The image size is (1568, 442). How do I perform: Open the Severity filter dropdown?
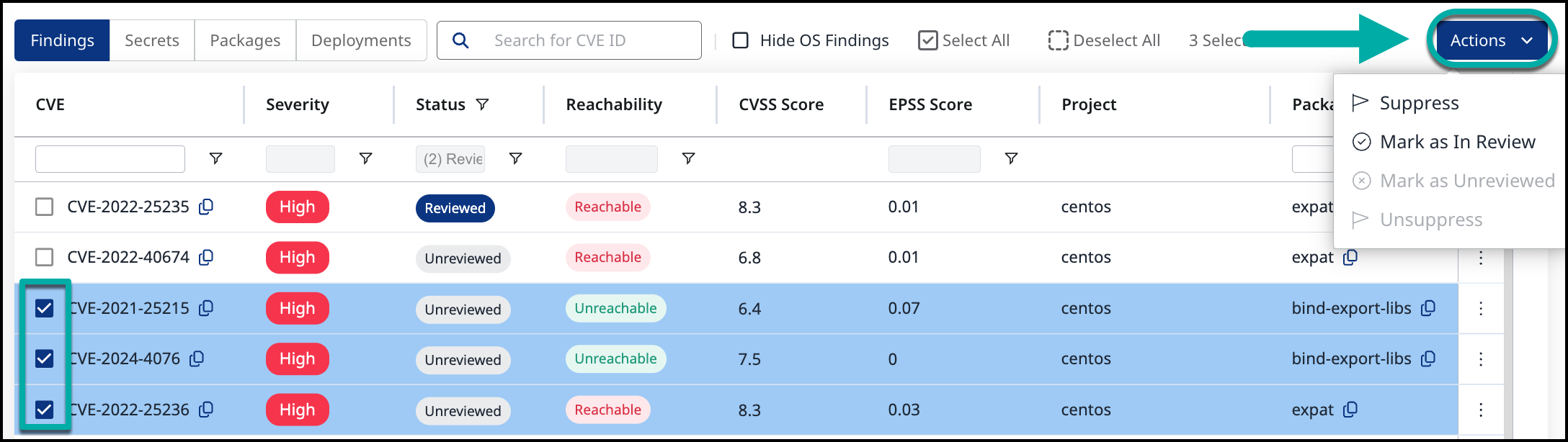coord(300,159)
